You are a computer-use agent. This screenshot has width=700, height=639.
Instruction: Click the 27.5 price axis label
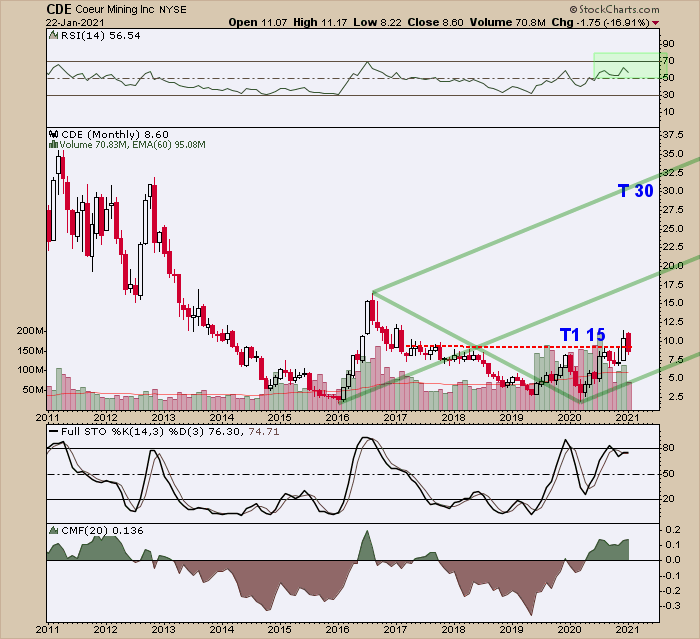tap(673, 210)
